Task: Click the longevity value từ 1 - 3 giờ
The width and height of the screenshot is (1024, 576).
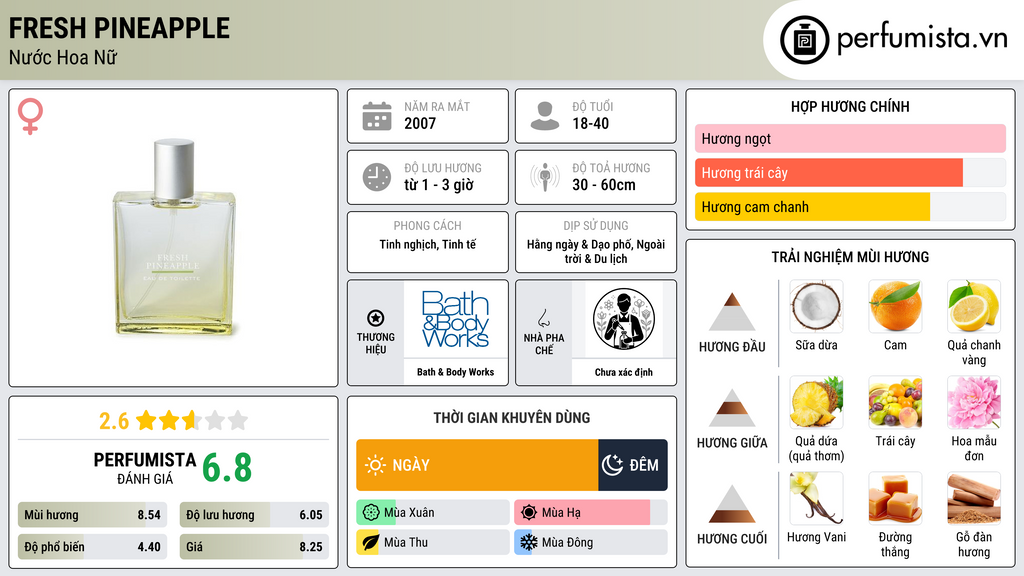Action: [x=439, y=185]
